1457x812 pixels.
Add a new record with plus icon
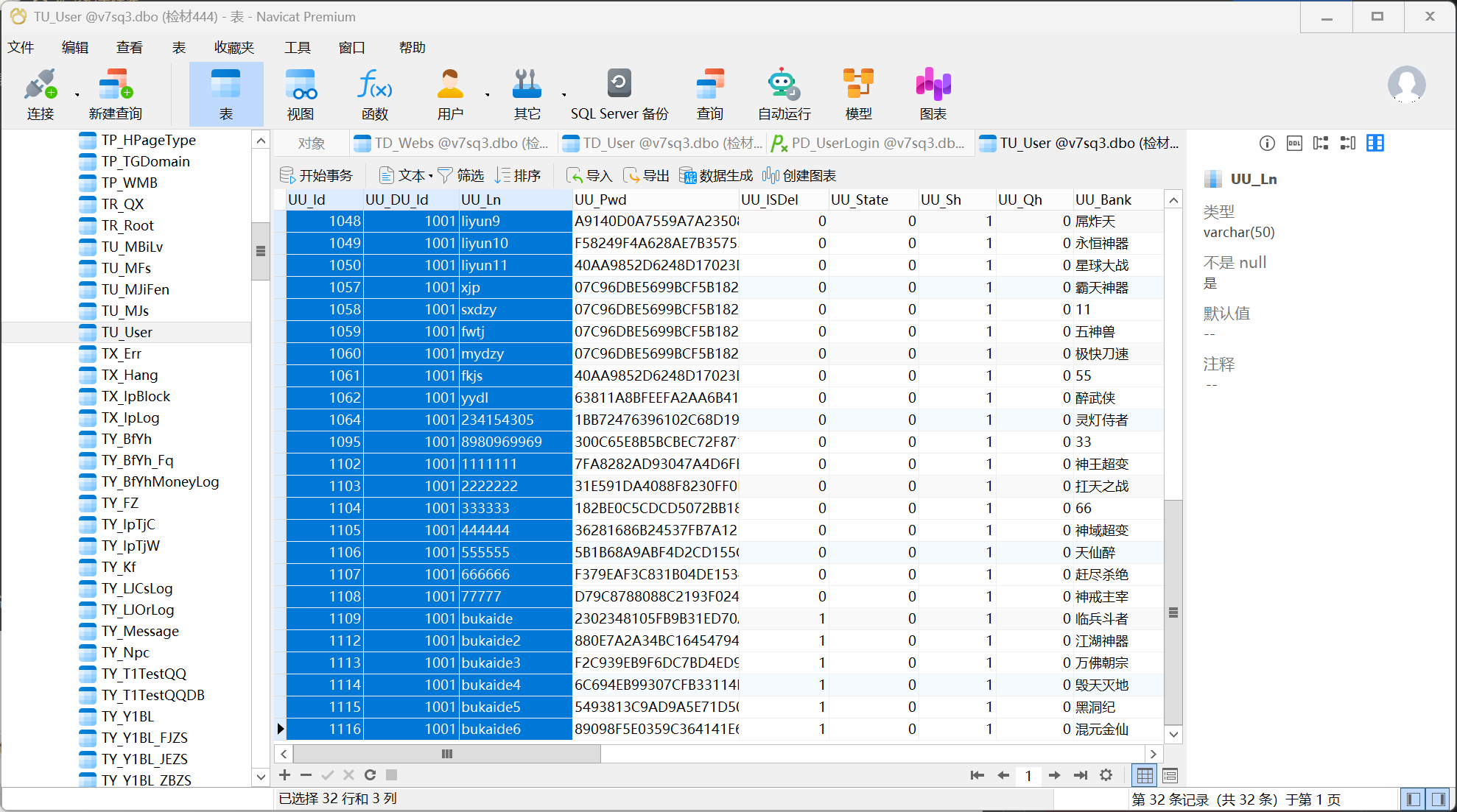[x=285, y=775]
